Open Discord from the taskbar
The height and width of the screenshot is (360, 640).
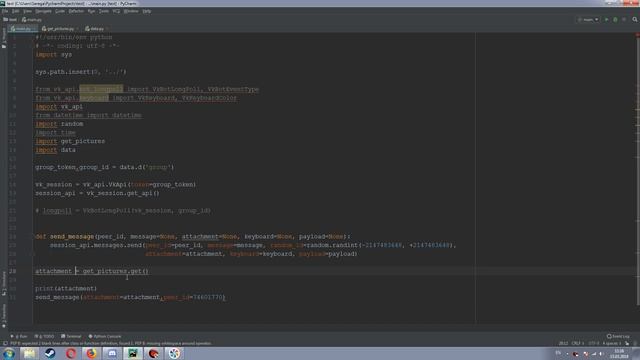click(112, 353)
